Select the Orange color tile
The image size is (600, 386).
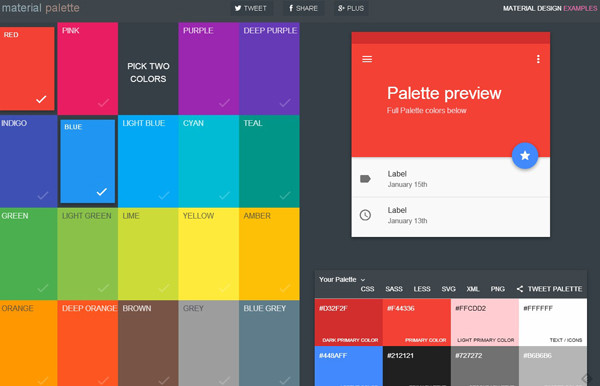click(29, 343)
